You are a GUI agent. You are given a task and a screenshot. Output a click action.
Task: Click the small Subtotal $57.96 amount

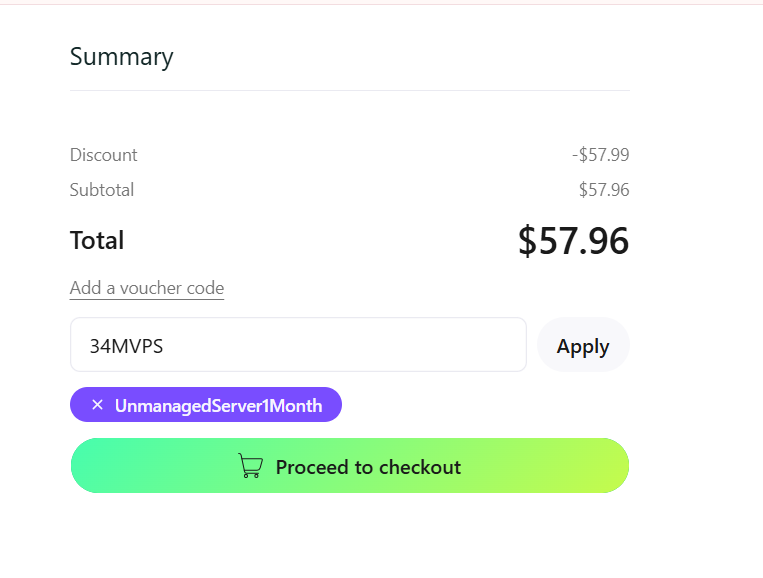[603, 190]
